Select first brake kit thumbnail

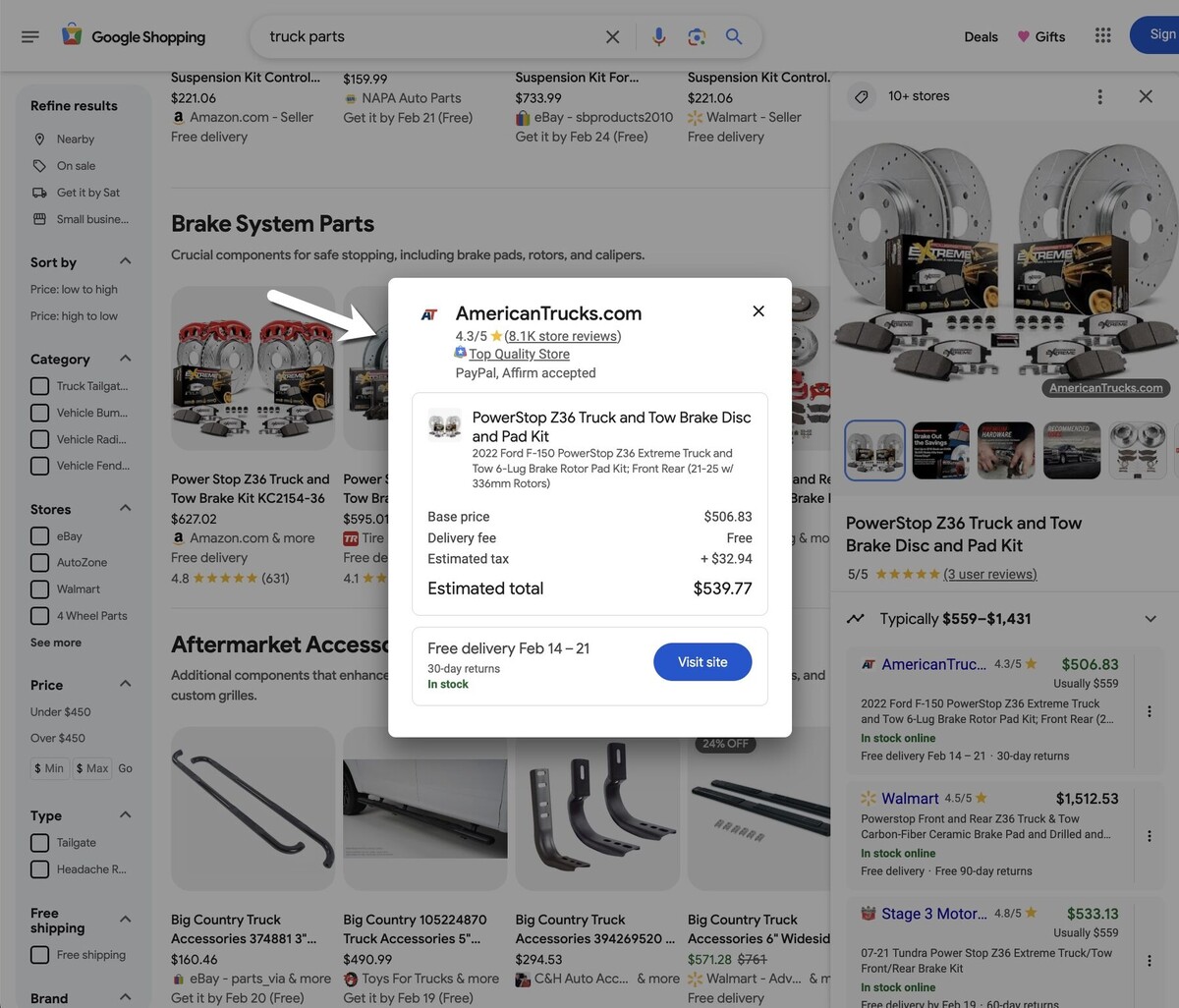874,450
